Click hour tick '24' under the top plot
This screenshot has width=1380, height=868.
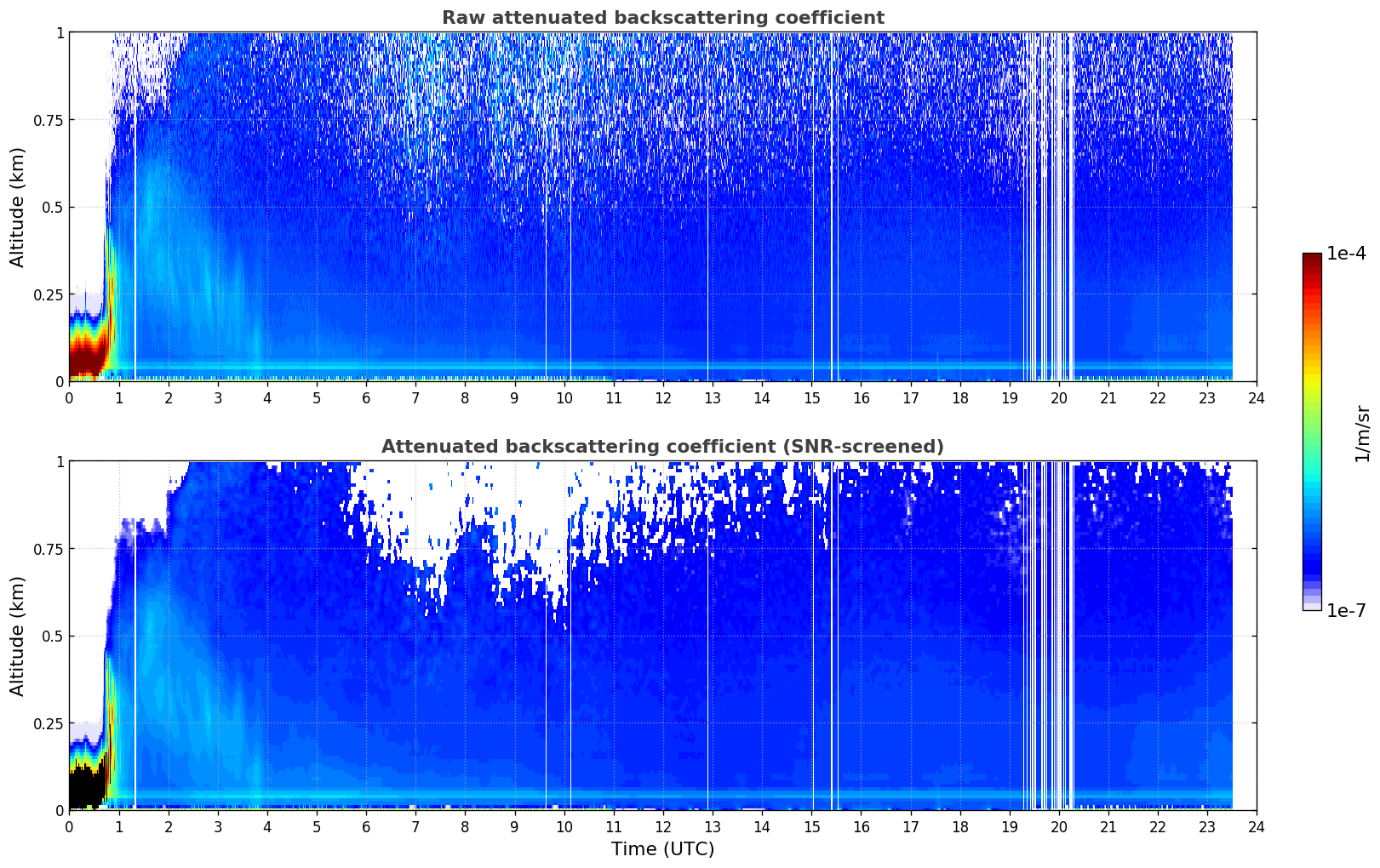coord(1257,397)
